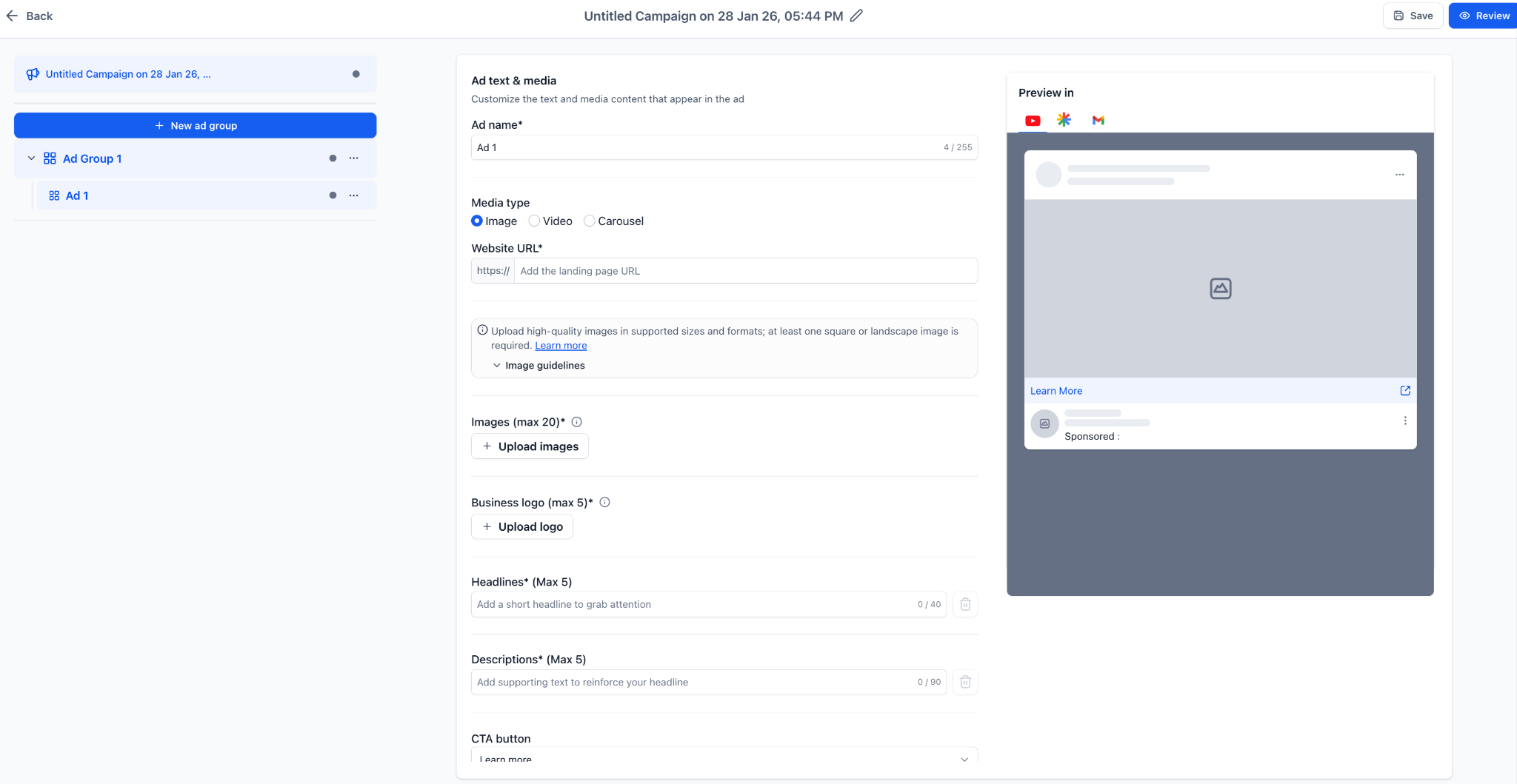Open the vertical dots menu near Sponsored
The width and height of the screenshot is (1517, 784).
pyautogui.click(x=1405, y=421)
